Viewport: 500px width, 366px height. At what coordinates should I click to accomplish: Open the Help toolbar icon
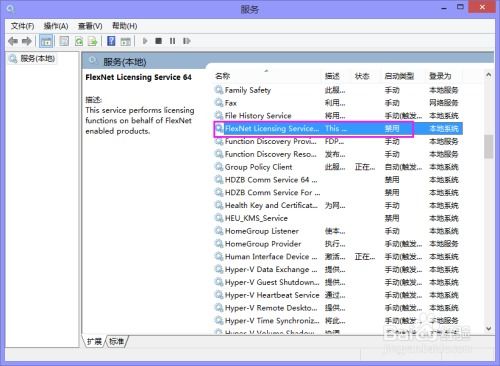point(111,41)
